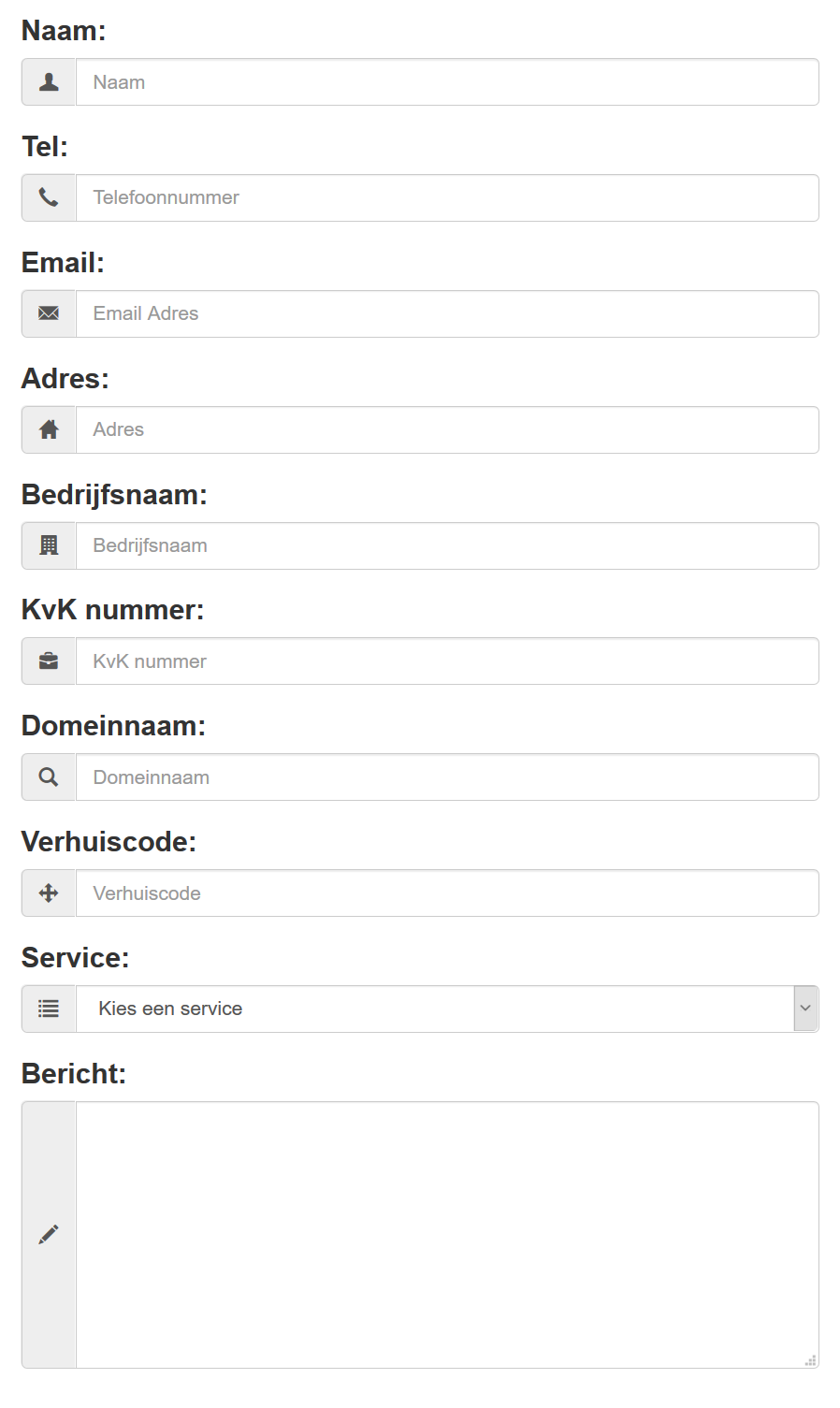Click the pencil icon next to the Bericht textarea
The width and height of the screenshot is (840, 1408).
coord(48,1233)
